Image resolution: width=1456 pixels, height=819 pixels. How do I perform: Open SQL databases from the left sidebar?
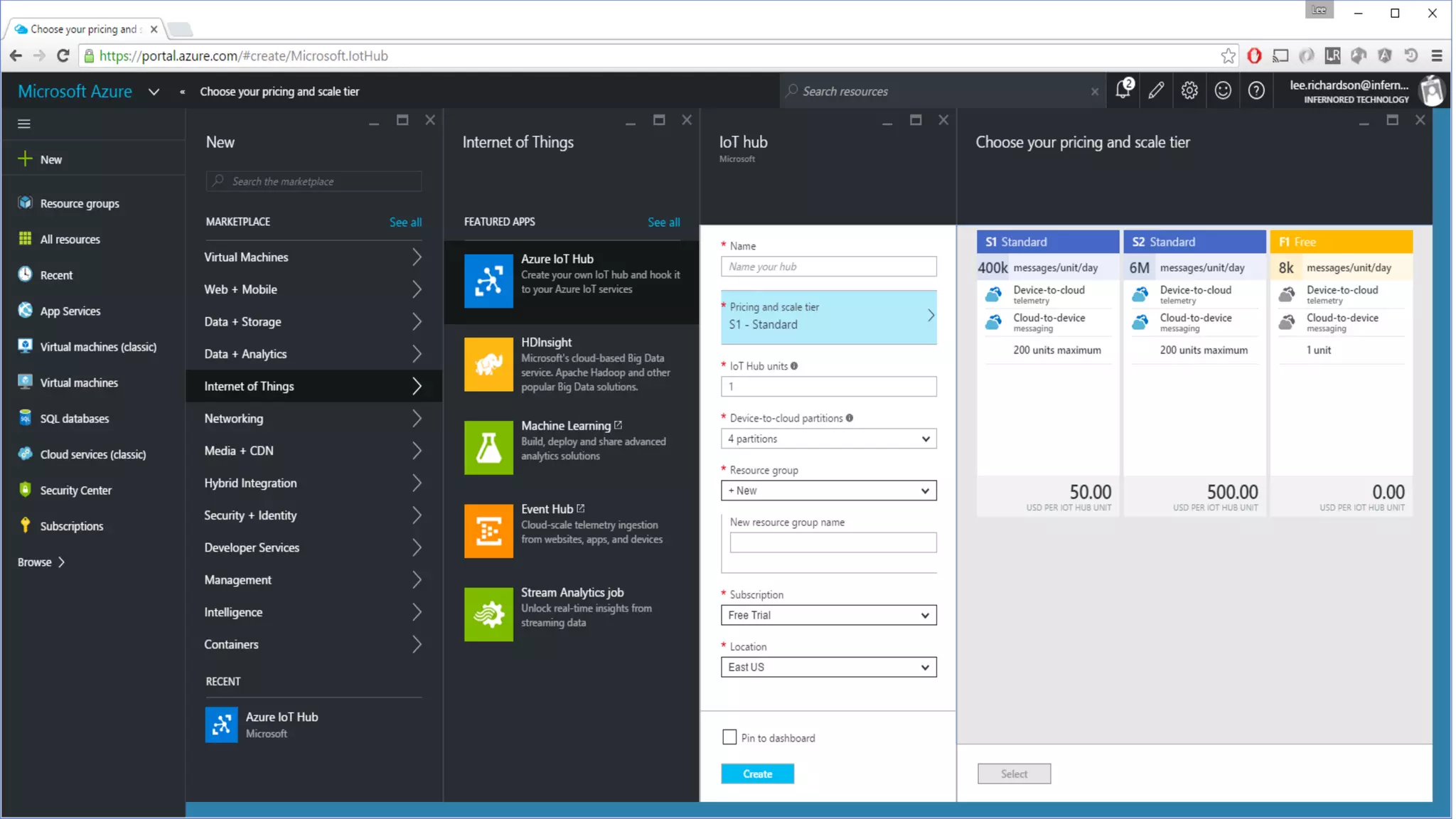coord(75,419)
